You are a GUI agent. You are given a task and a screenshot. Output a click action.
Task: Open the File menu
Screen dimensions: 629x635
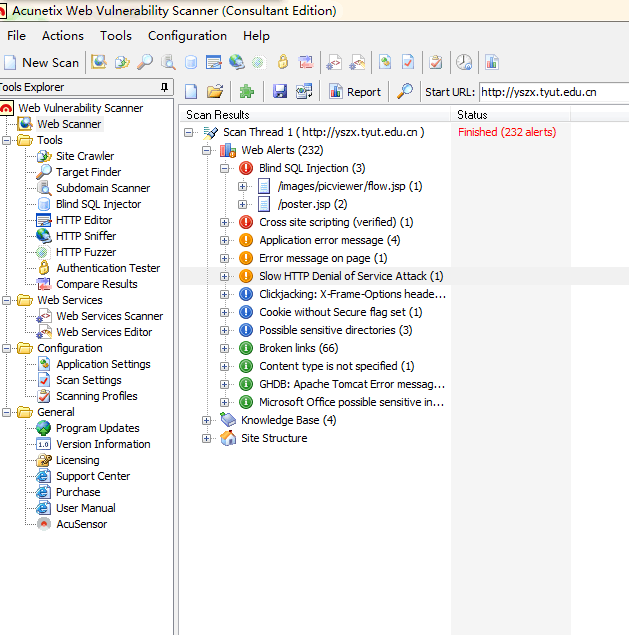(16, 36)
